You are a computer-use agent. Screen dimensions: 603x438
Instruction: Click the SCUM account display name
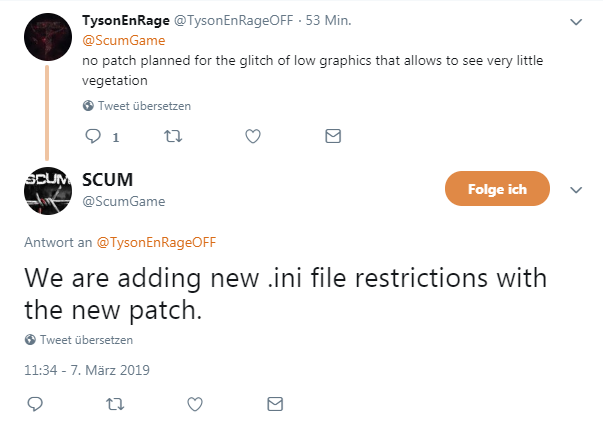tap(108, 179)
